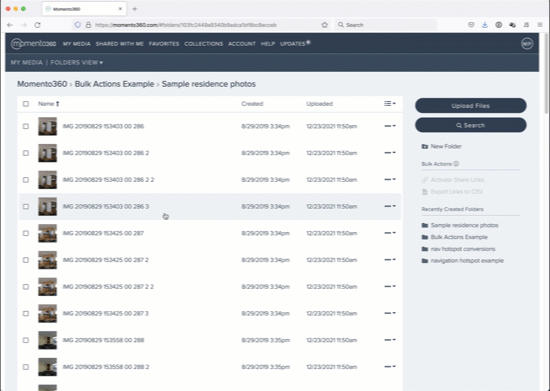This screenshot has height=391, width=550.
Task: Check the box for IMG 20190829 153403 00 286 2
Action: pos(26,153)
